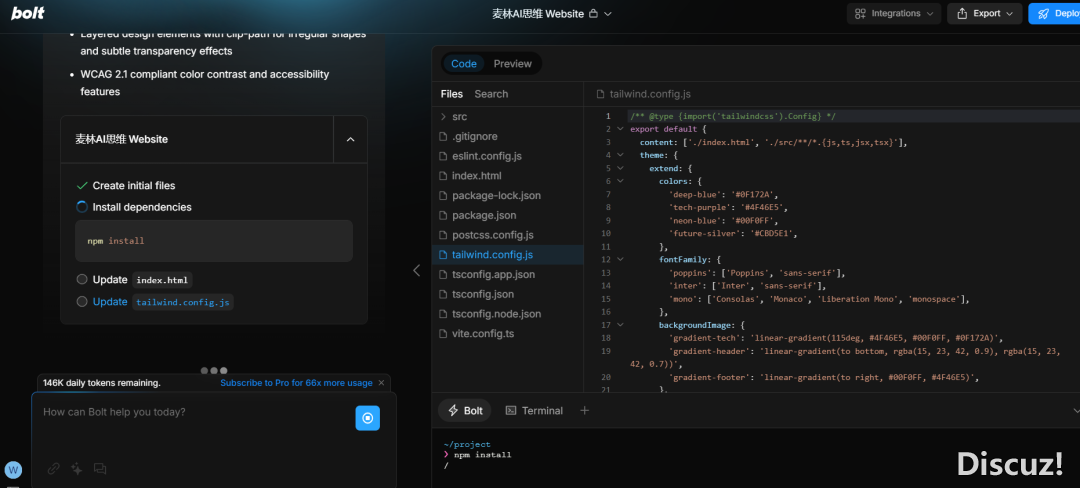The image size is (1080, 488).
Task: Click the npm install command block
Action: [x=214, y=241]
